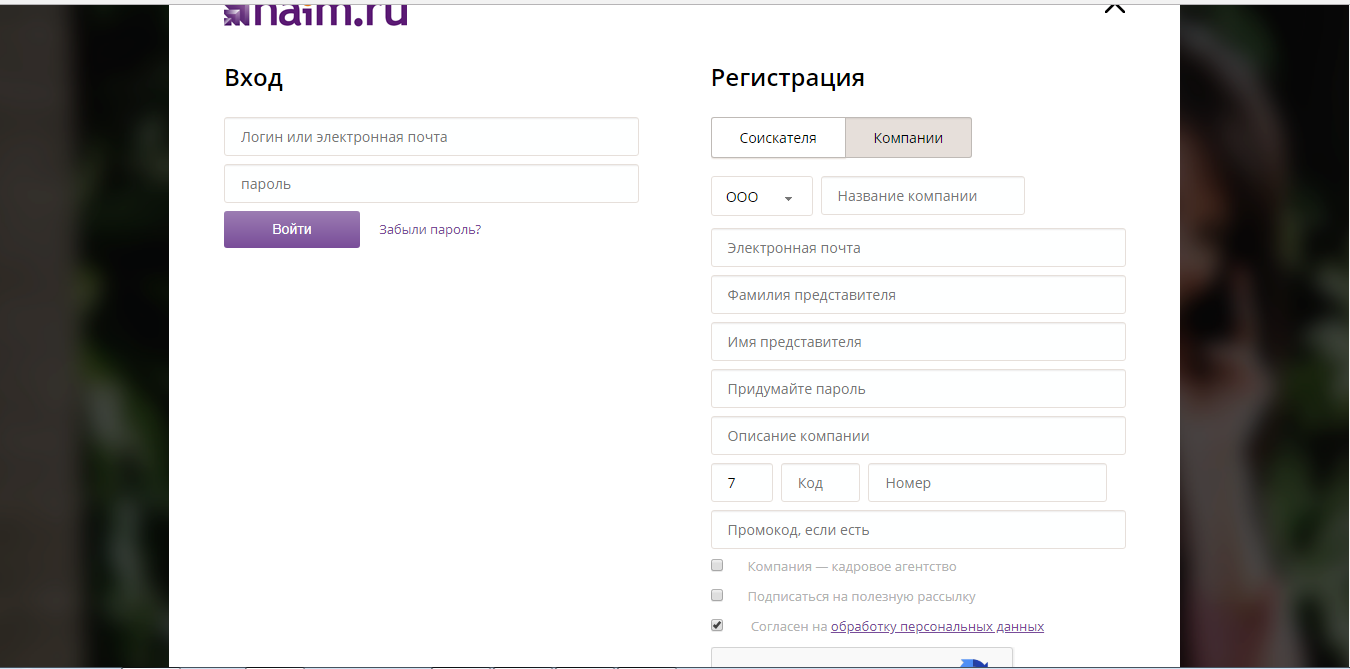This screenshot has width=1350, height=669.
Task: Follow the обработку персональных данных link
Action: click(x=937, y=626)
